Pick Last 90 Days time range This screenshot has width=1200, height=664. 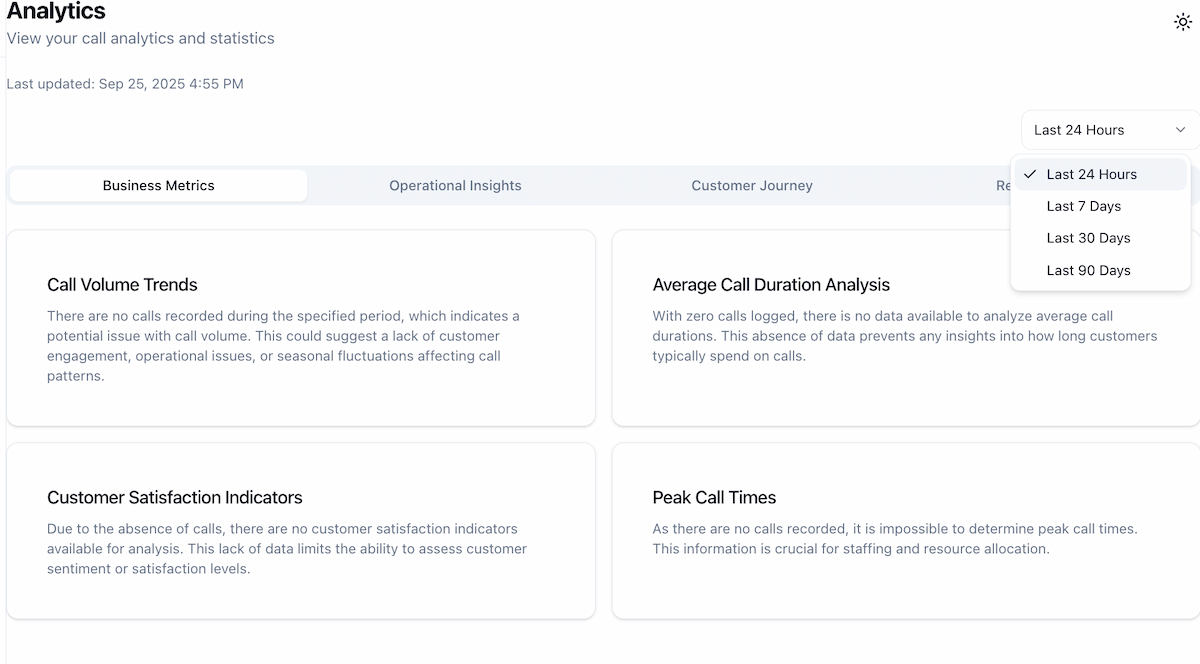click(1088, 270)
